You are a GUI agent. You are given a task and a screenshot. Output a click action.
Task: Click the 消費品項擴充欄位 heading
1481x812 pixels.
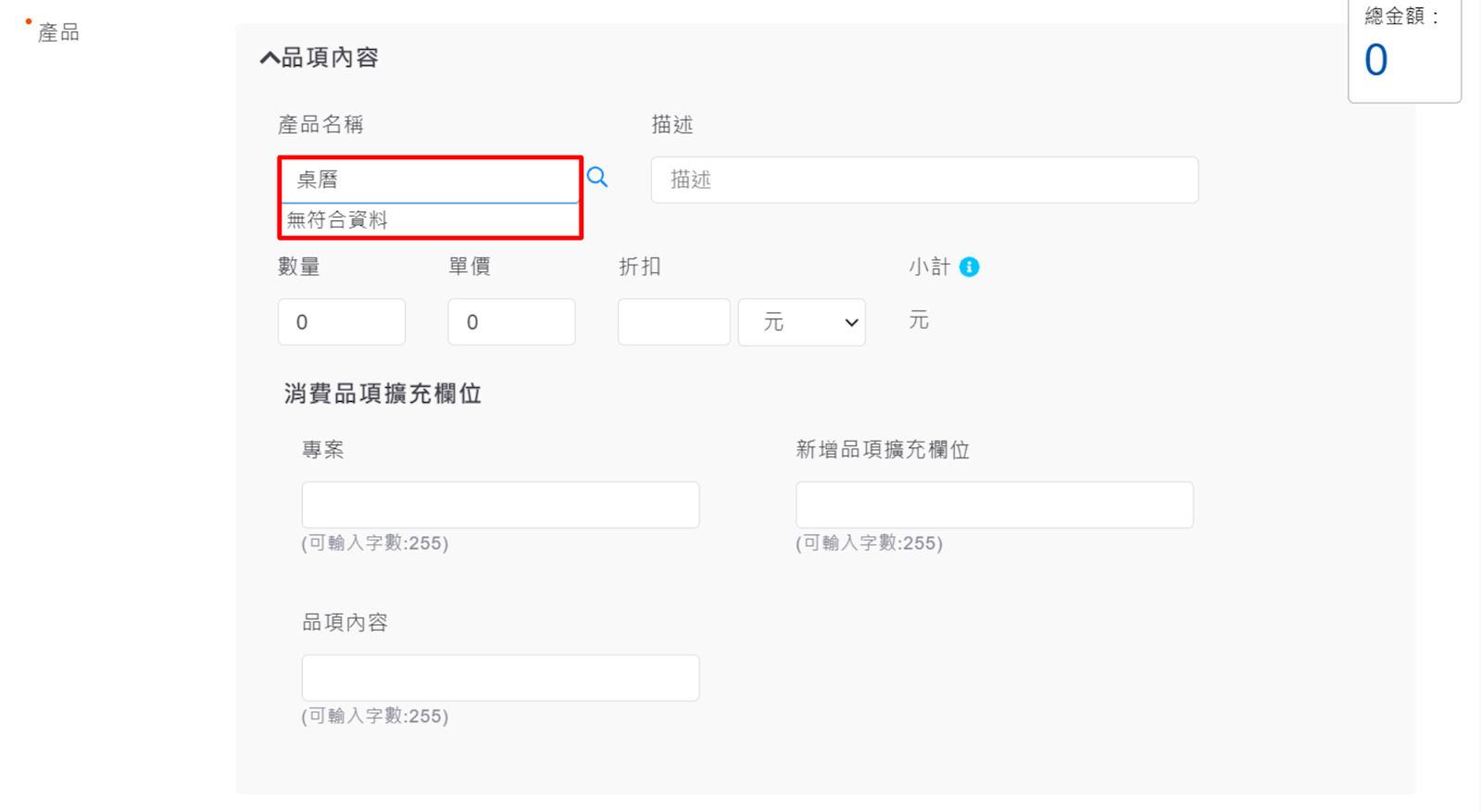(383, 394)
